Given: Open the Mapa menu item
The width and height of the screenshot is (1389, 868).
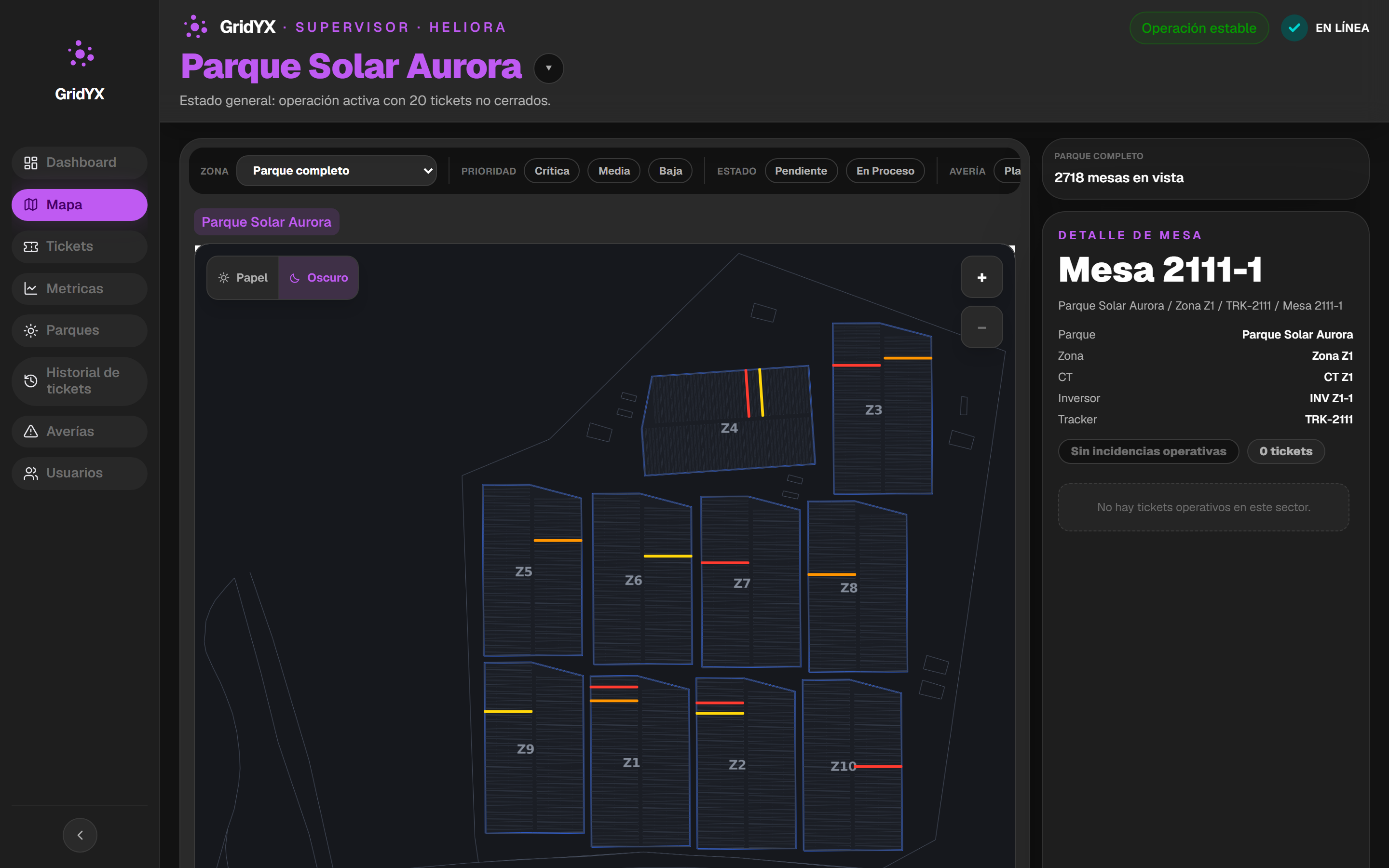Looking at the screenshot, I should [x=80, y=205].
